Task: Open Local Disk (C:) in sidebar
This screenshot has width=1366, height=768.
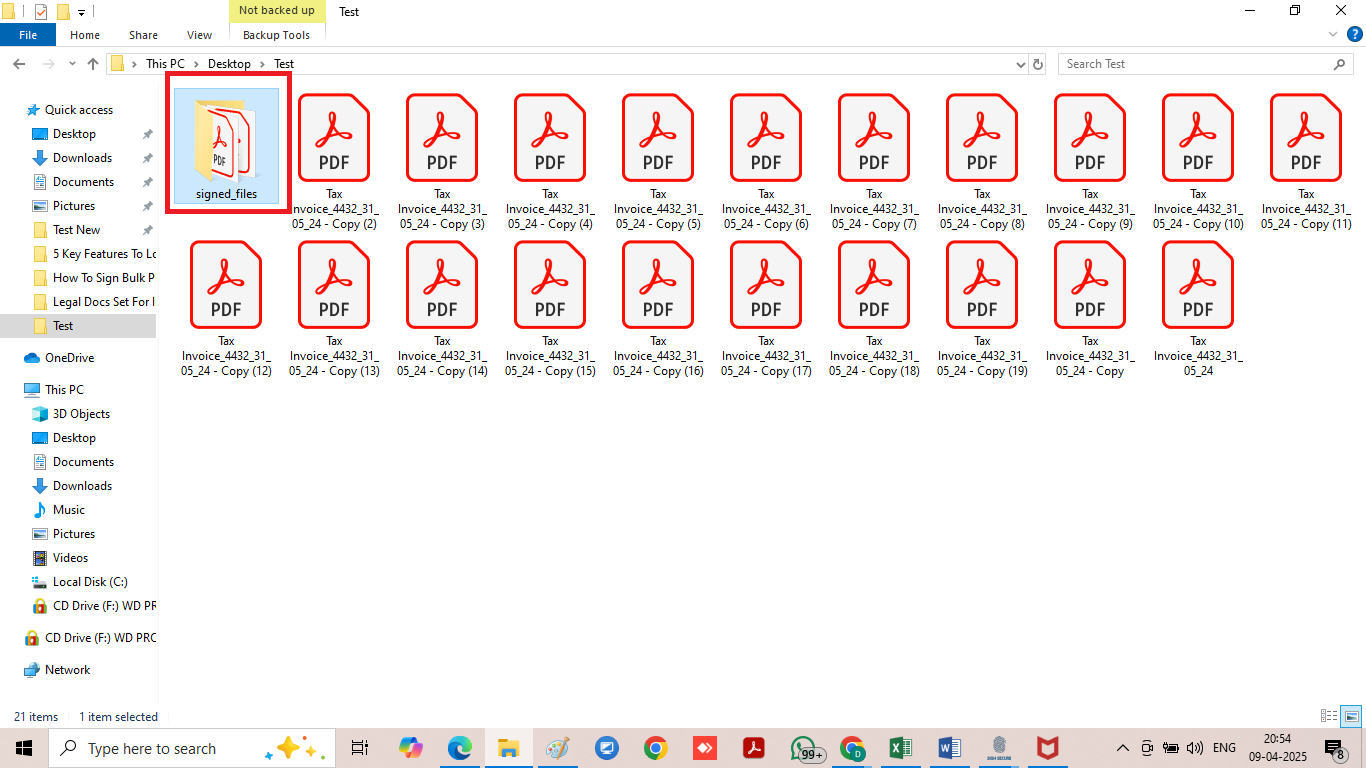Action: pyautogui.click(x=90, y=582)
